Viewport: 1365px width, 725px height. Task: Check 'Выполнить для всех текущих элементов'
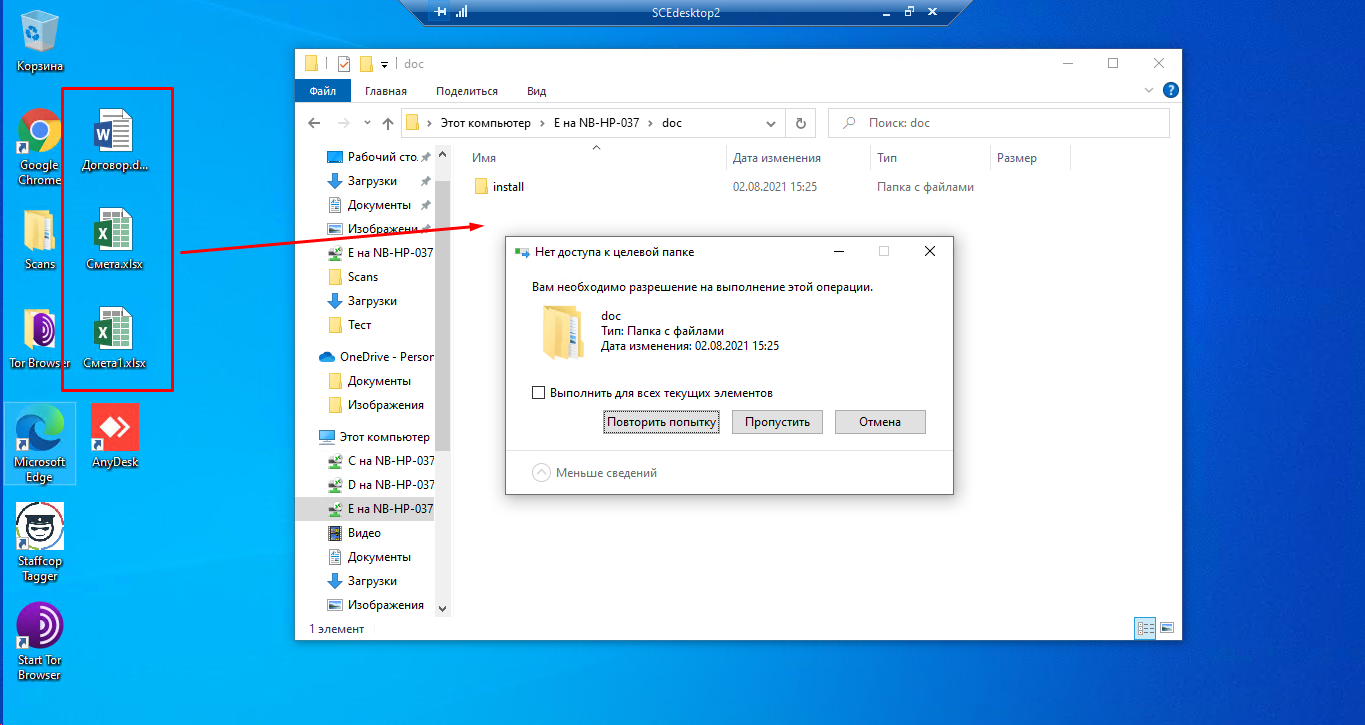539,393
